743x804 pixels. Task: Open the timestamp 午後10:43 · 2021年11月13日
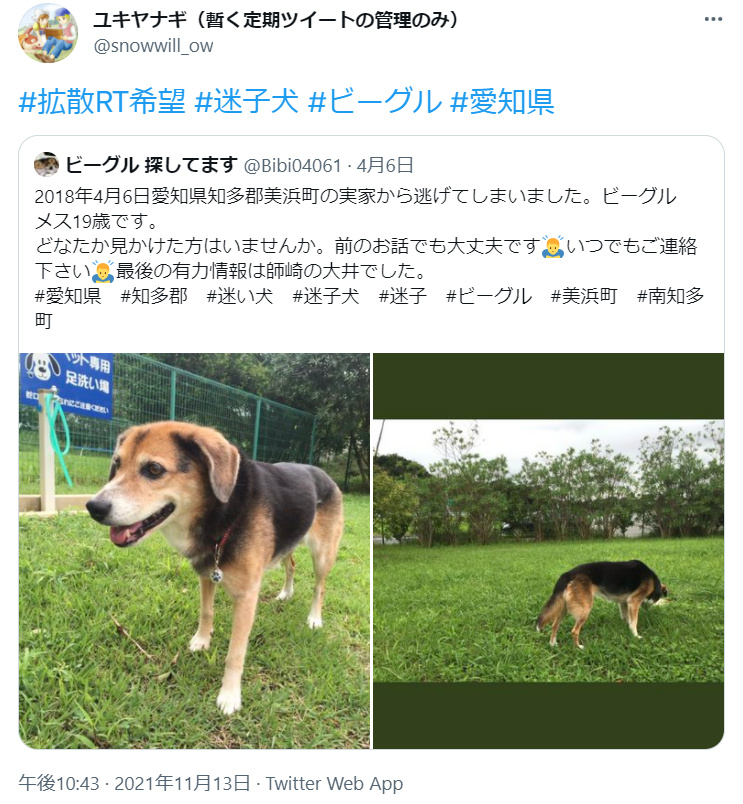(134, 783)
